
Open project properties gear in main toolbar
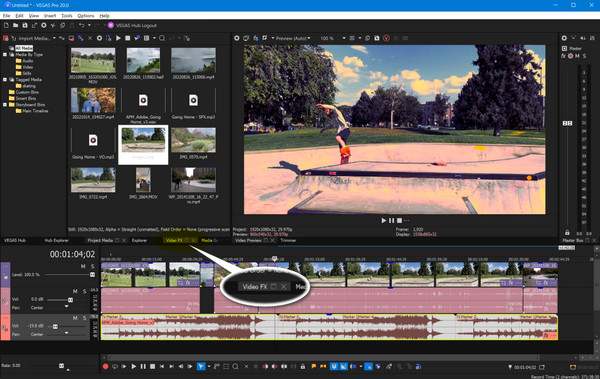tap(44, 25)
